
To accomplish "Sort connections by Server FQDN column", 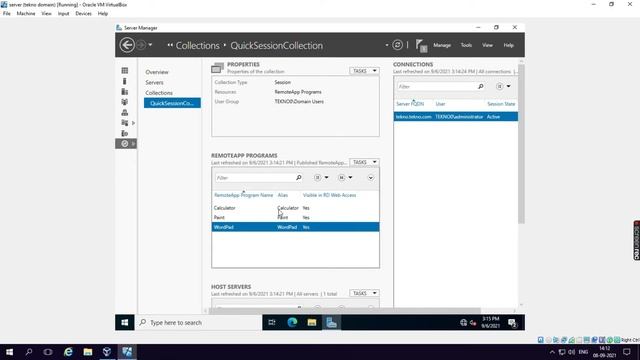I will point(410,104).
